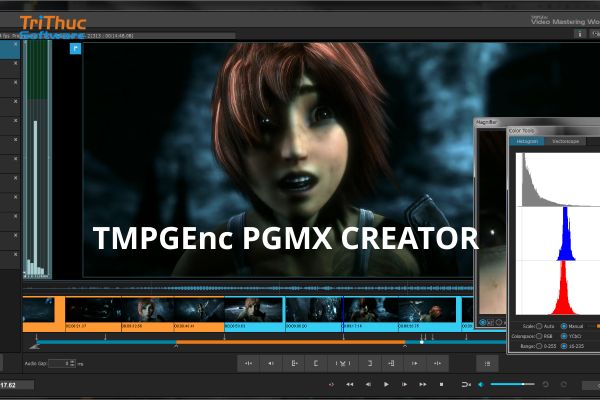Select Manual scale radio button
Screen dimensions: 600x400
[564, 326]
